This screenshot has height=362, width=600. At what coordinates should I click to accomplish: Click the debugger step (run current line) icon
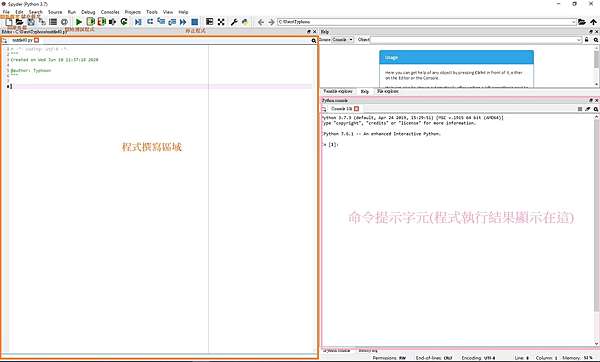[150, 22]
